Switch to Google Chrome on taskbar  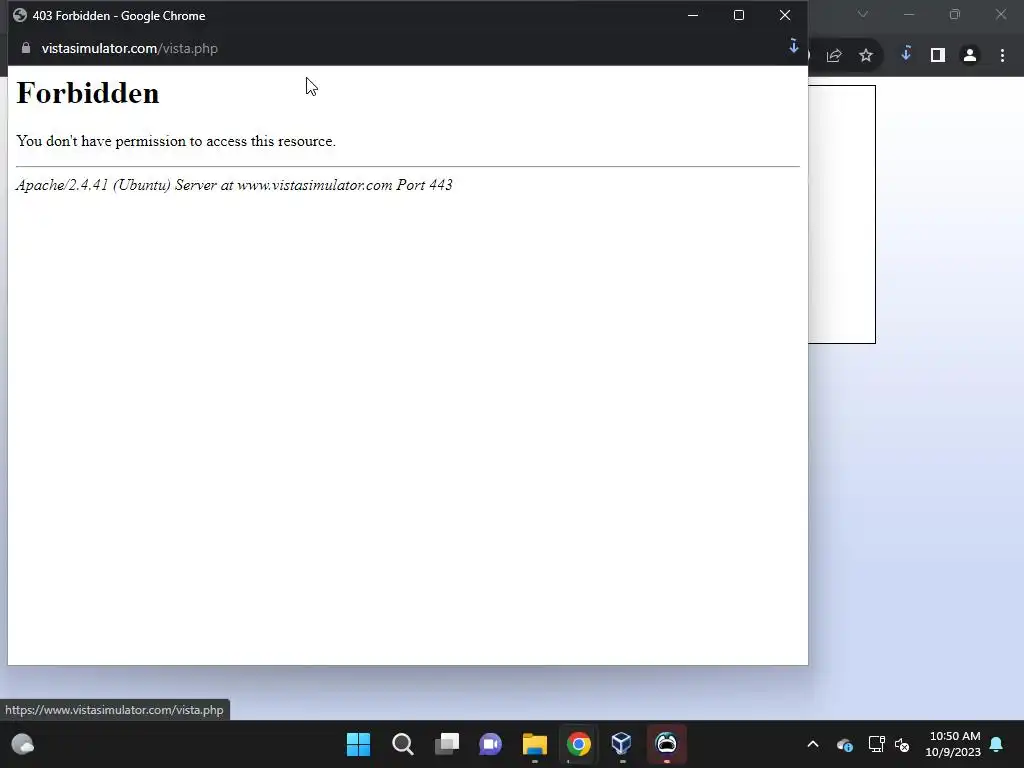pyautogui.click(x=579, y=744)
